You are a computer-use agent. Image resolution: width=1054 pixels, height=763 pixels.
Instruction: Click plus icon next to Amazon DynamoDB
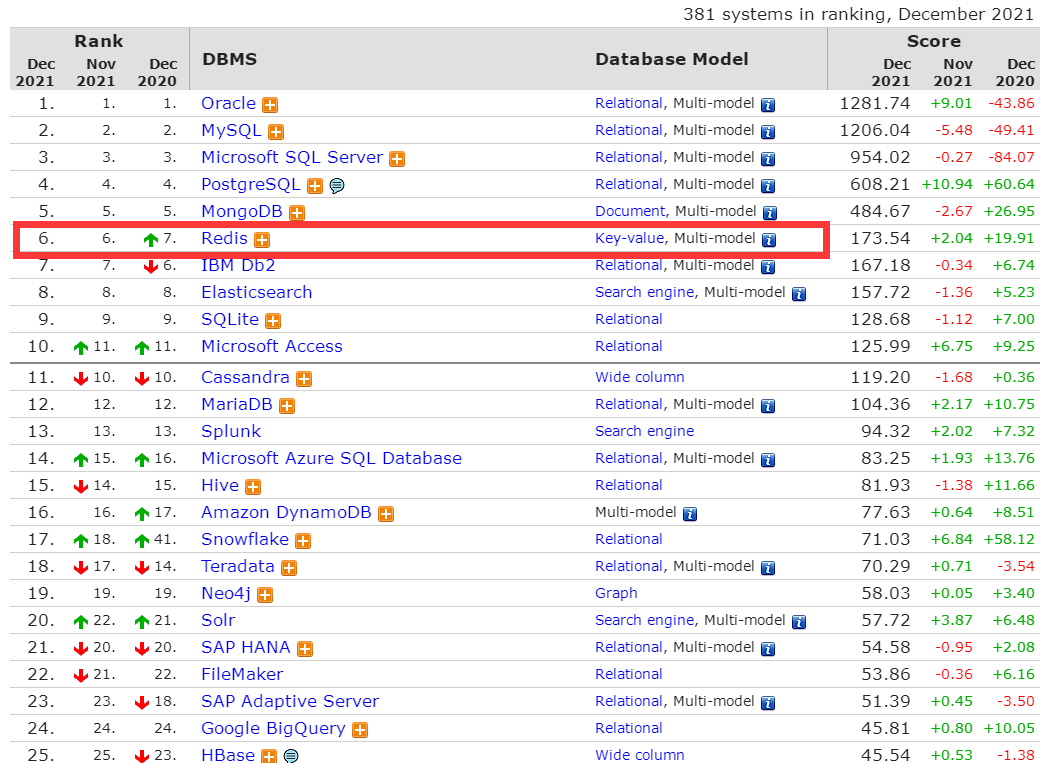tap(386, 514)
